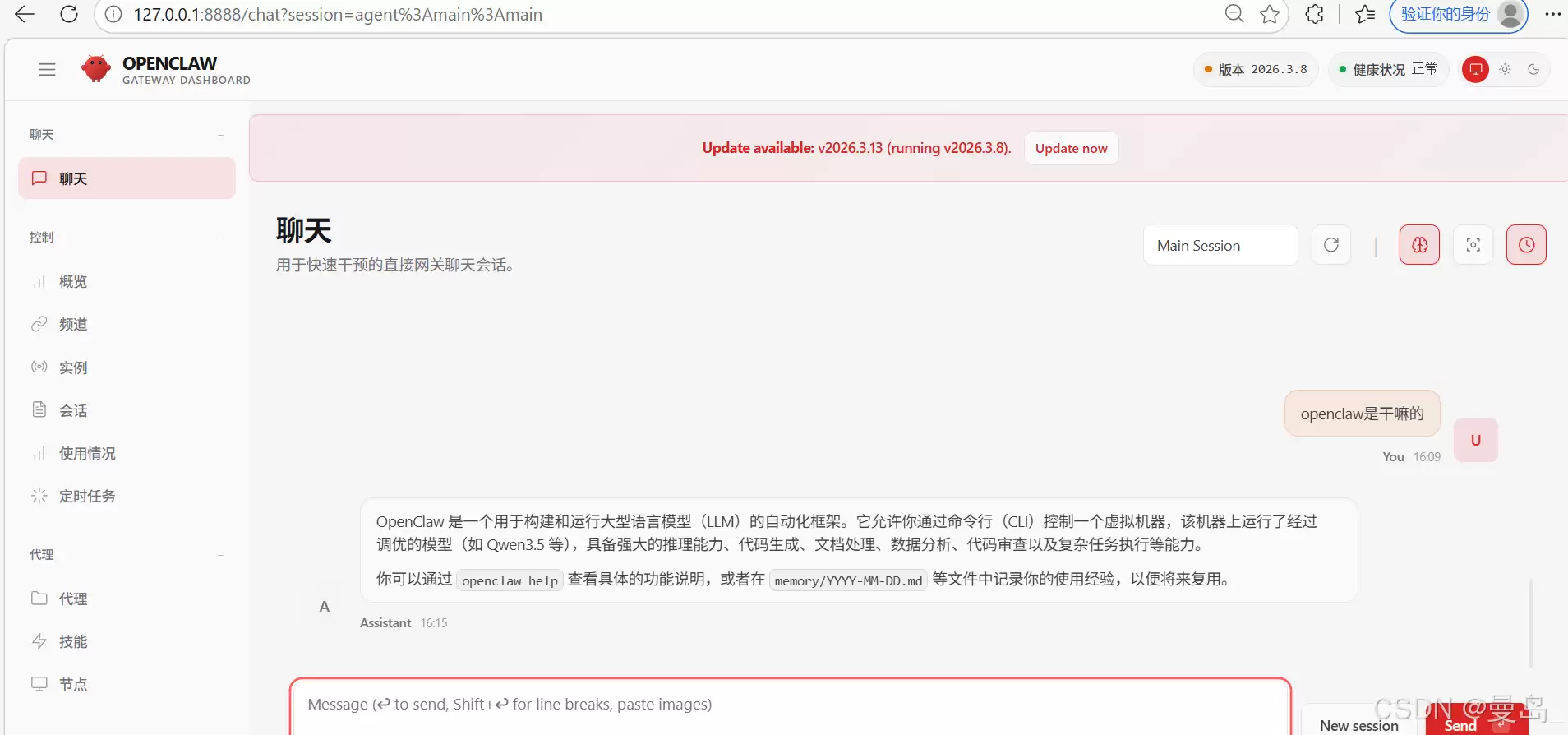Click the New session button
The width and height of the screenshot is (1568, 735).
[1358, 724]
